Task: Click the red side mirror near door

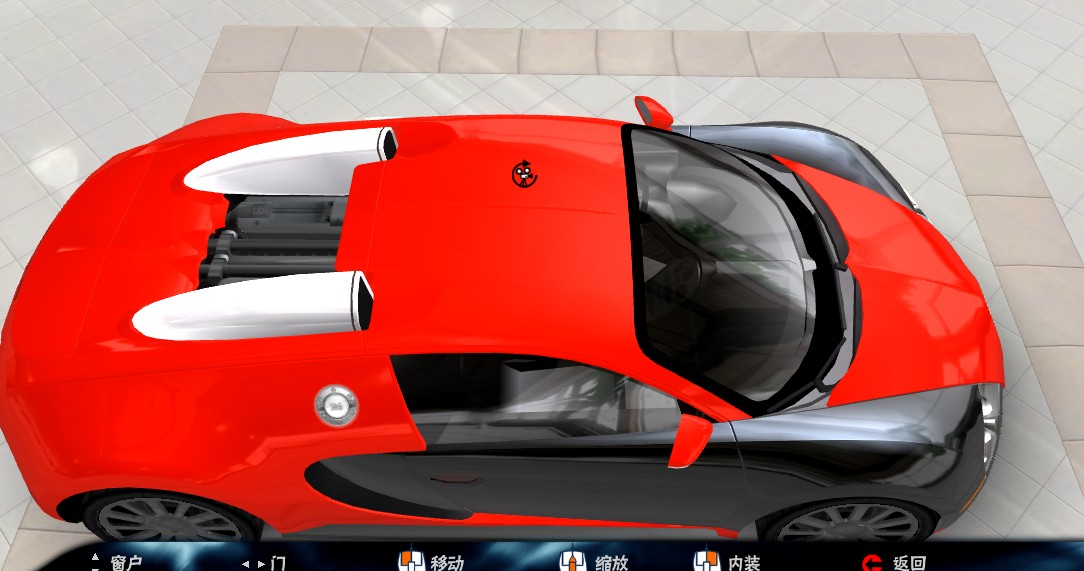Action: tap(691, 442)
